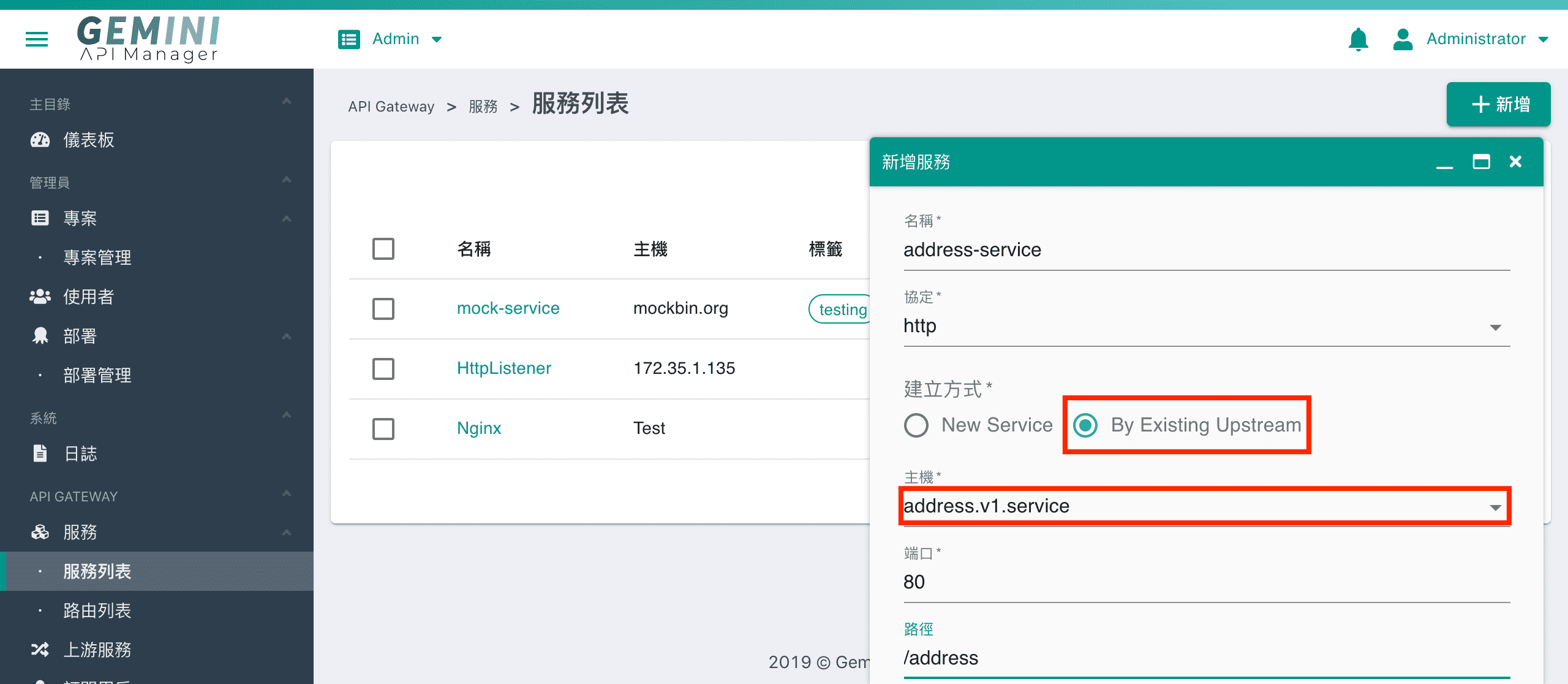Maximize the 新增服務 dialog

[x=1481, y=162]
